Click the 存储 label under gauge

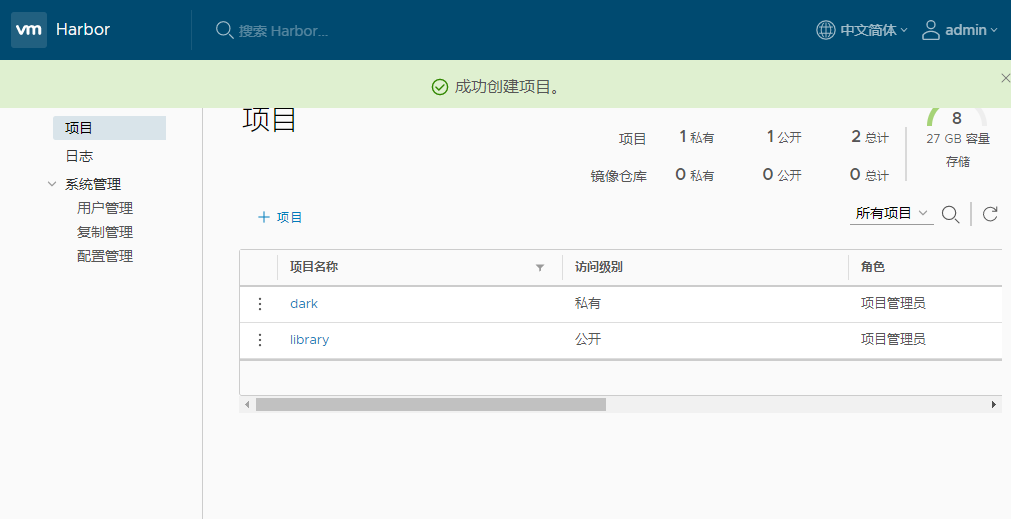[958, 162]
